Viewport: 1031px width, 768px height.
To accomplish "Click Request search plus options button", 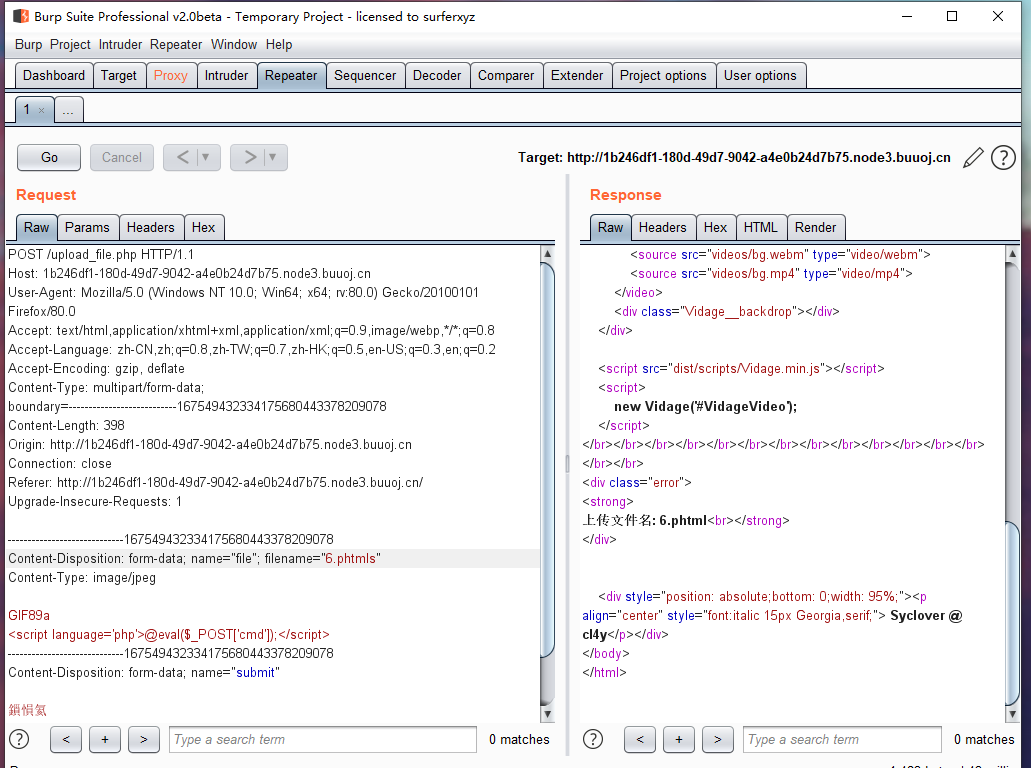I will 105,739.
